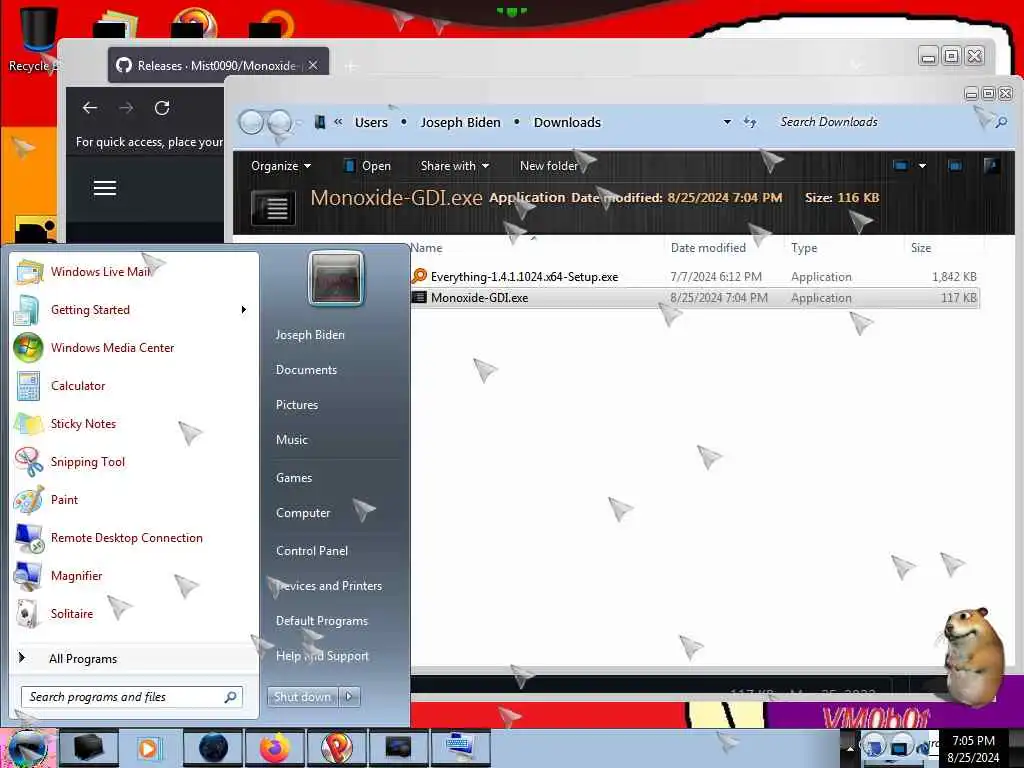1024x768 pixels.
Task: Open Music from Start menu
Action: pyautogui.click(x=292, y=440)
